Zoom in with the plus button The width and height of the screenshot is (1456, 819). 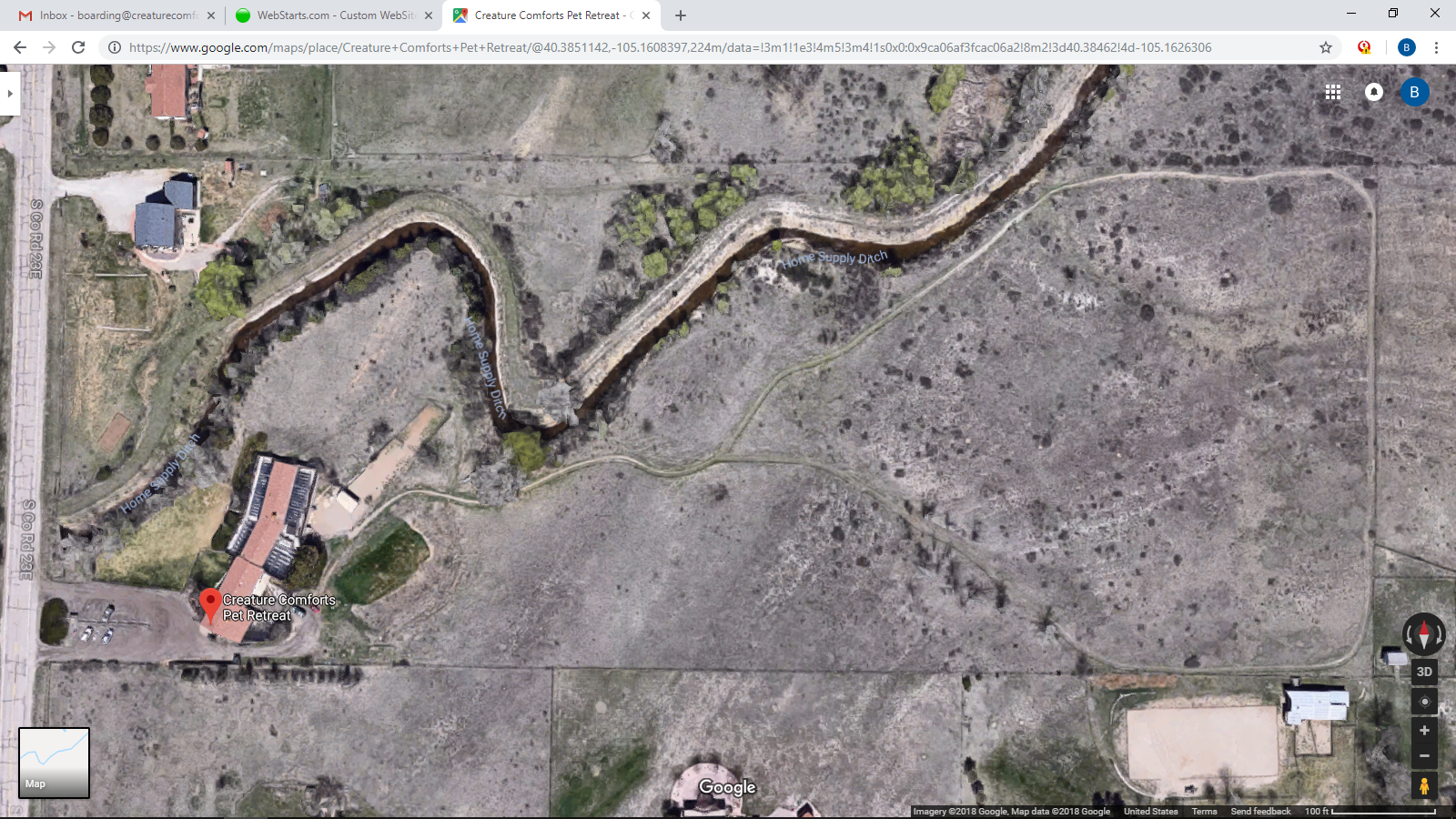coord(1424,731)
